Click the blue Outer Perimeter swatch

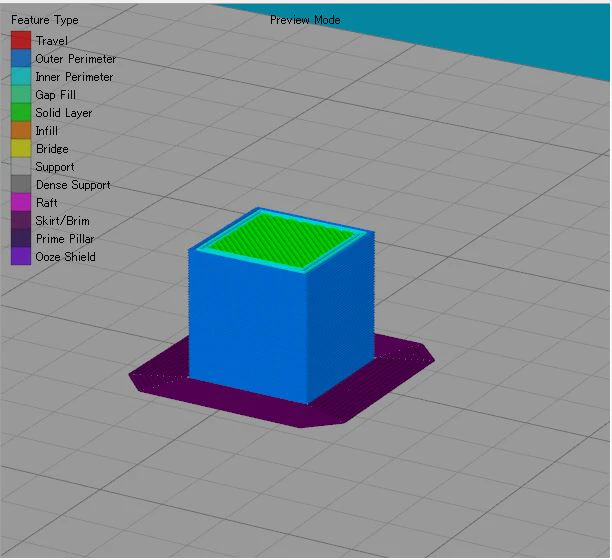pos(21,58)
